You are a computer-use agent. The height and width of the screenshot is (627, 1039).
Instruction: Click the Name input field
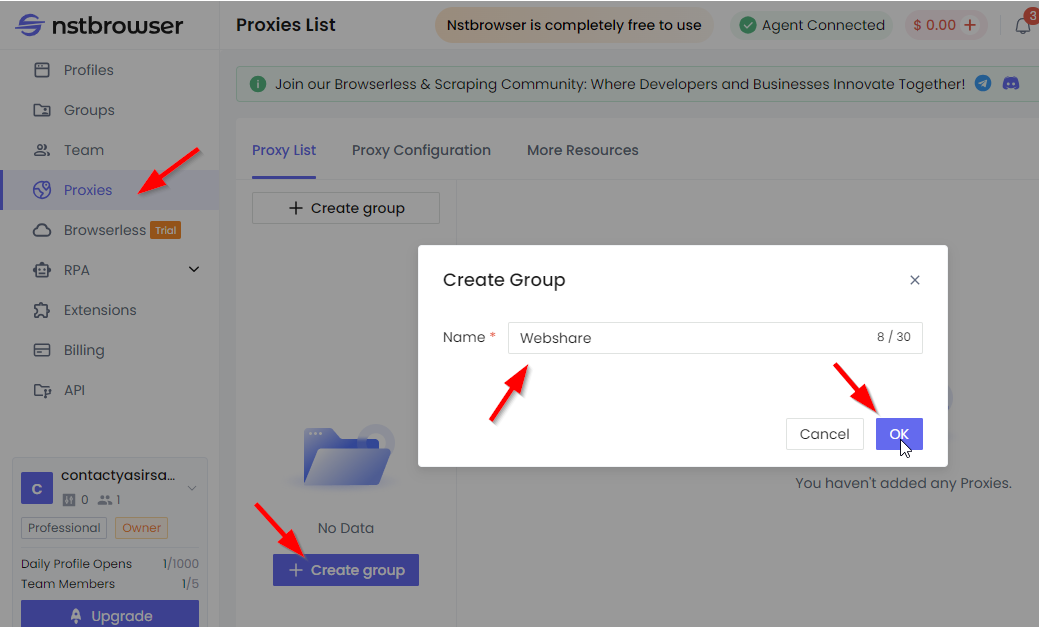tap(715, 338)
